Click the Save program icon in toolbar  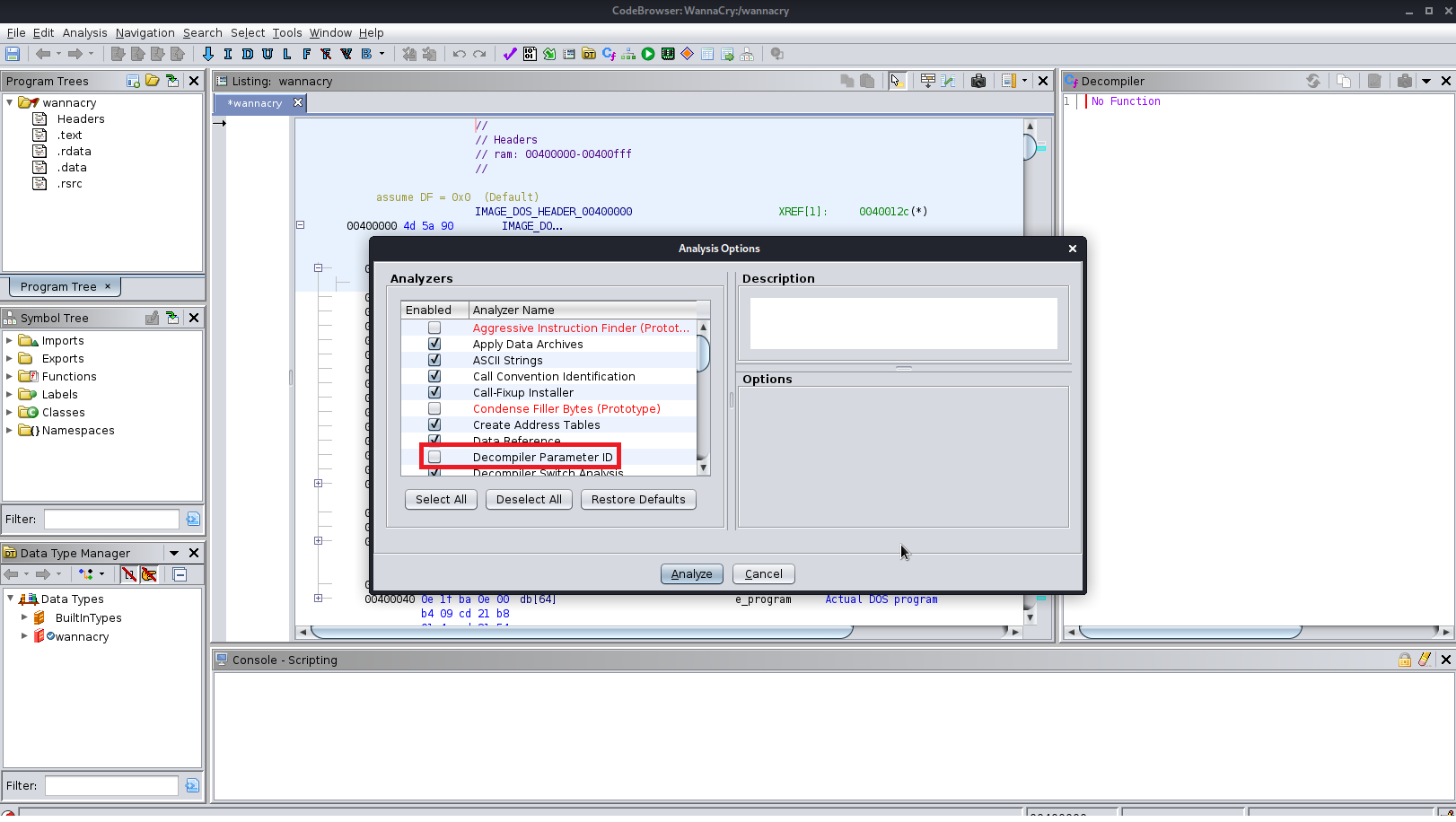click(13, 54)
